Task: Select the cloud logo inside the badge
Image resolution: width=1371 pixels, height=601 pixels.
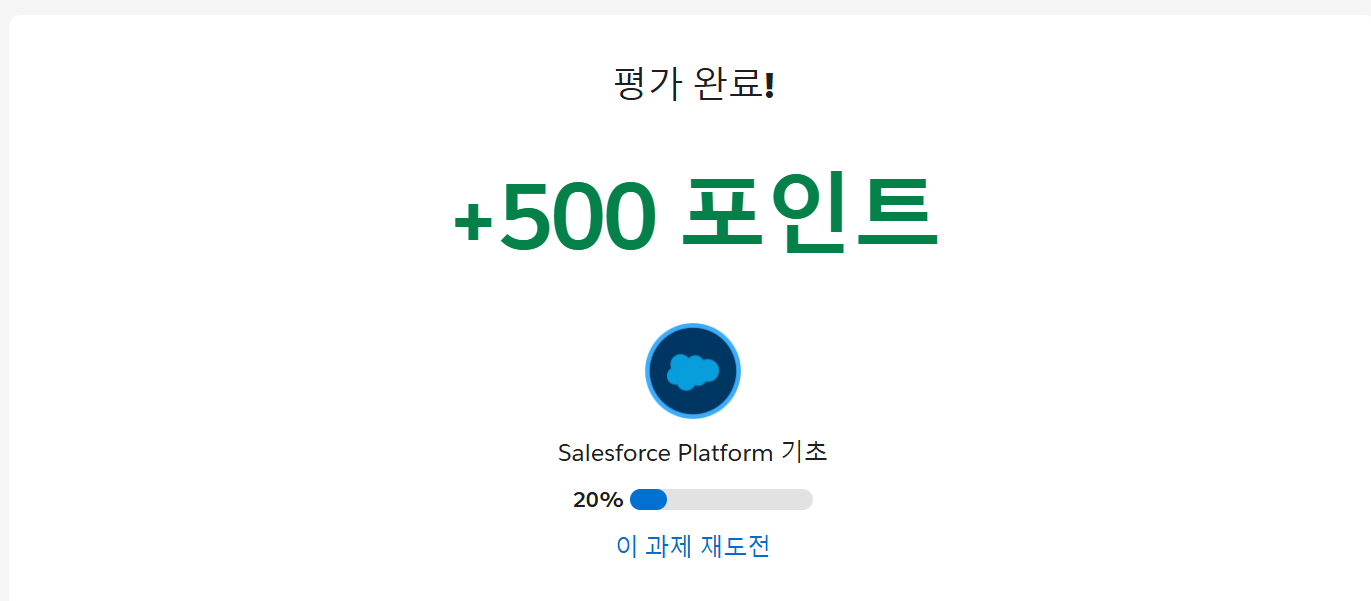Action: 693,371
